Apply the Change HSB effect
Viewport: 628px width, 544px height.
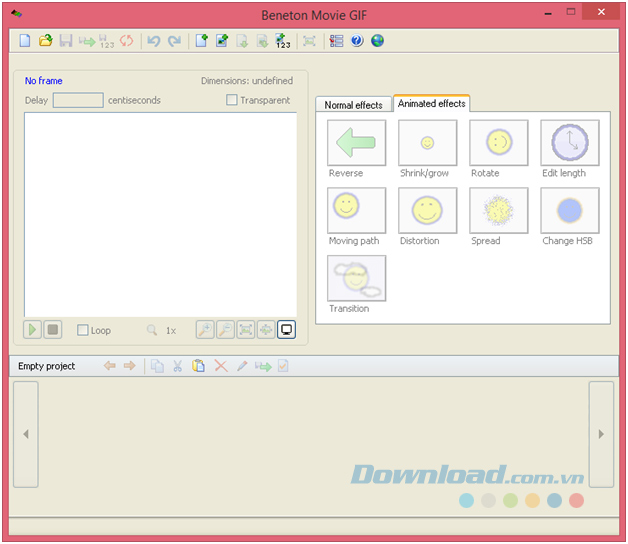(x=570, y=210)
